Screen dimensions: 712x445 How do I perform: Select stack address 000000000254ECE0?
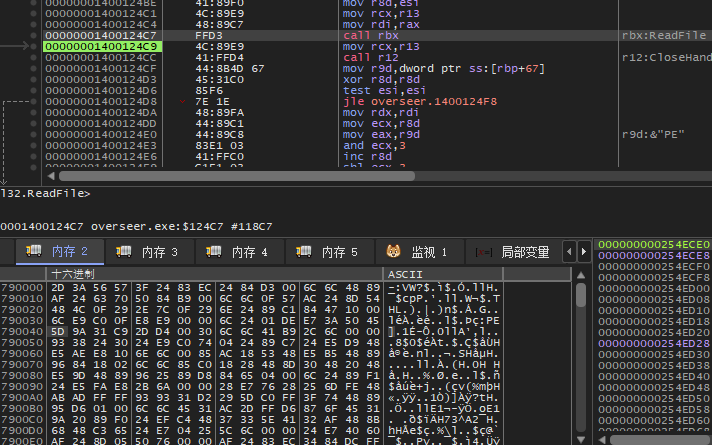coord(654,244)
